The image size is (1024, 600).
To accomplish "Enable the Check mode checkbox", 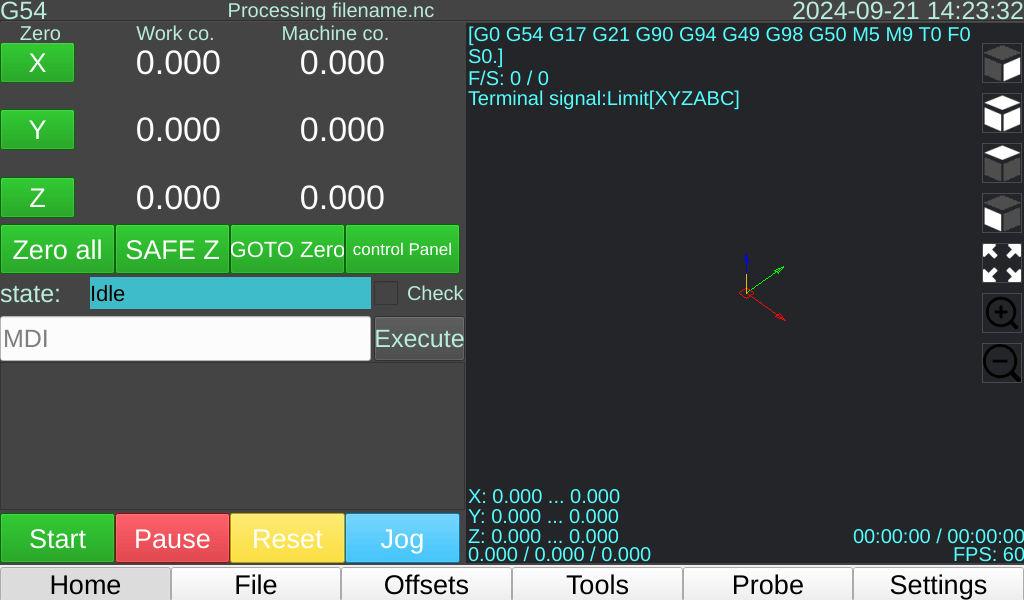I will pyautogui.click(x=386, y=293).
